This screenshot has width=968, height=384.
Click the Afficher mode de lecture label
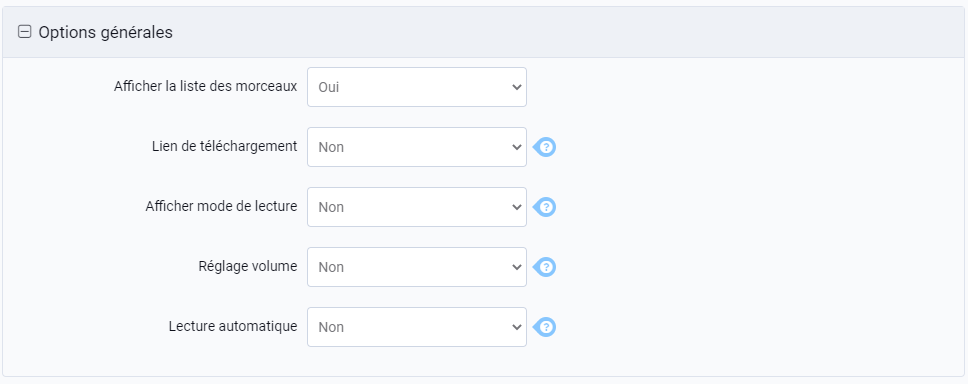coord(222,206)
